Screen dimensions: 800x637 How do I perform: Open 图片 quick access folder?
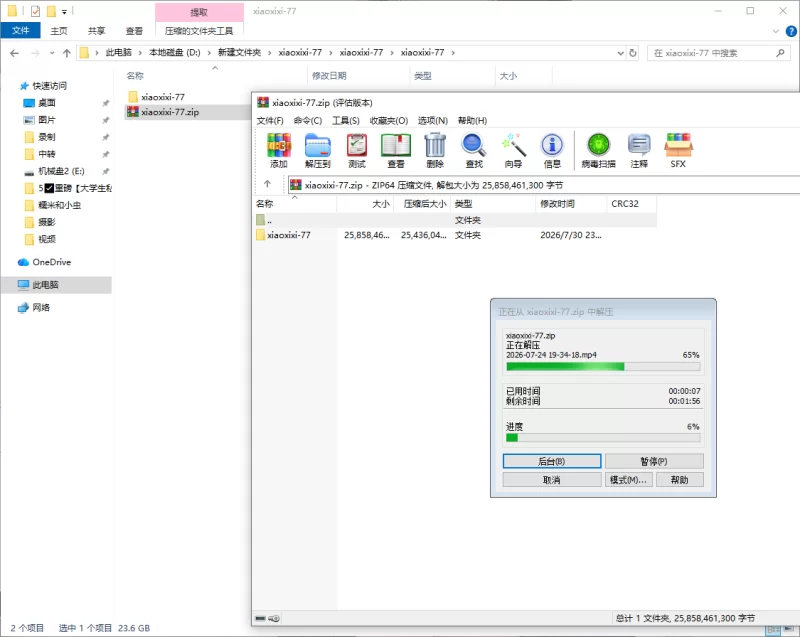[40, 120]
